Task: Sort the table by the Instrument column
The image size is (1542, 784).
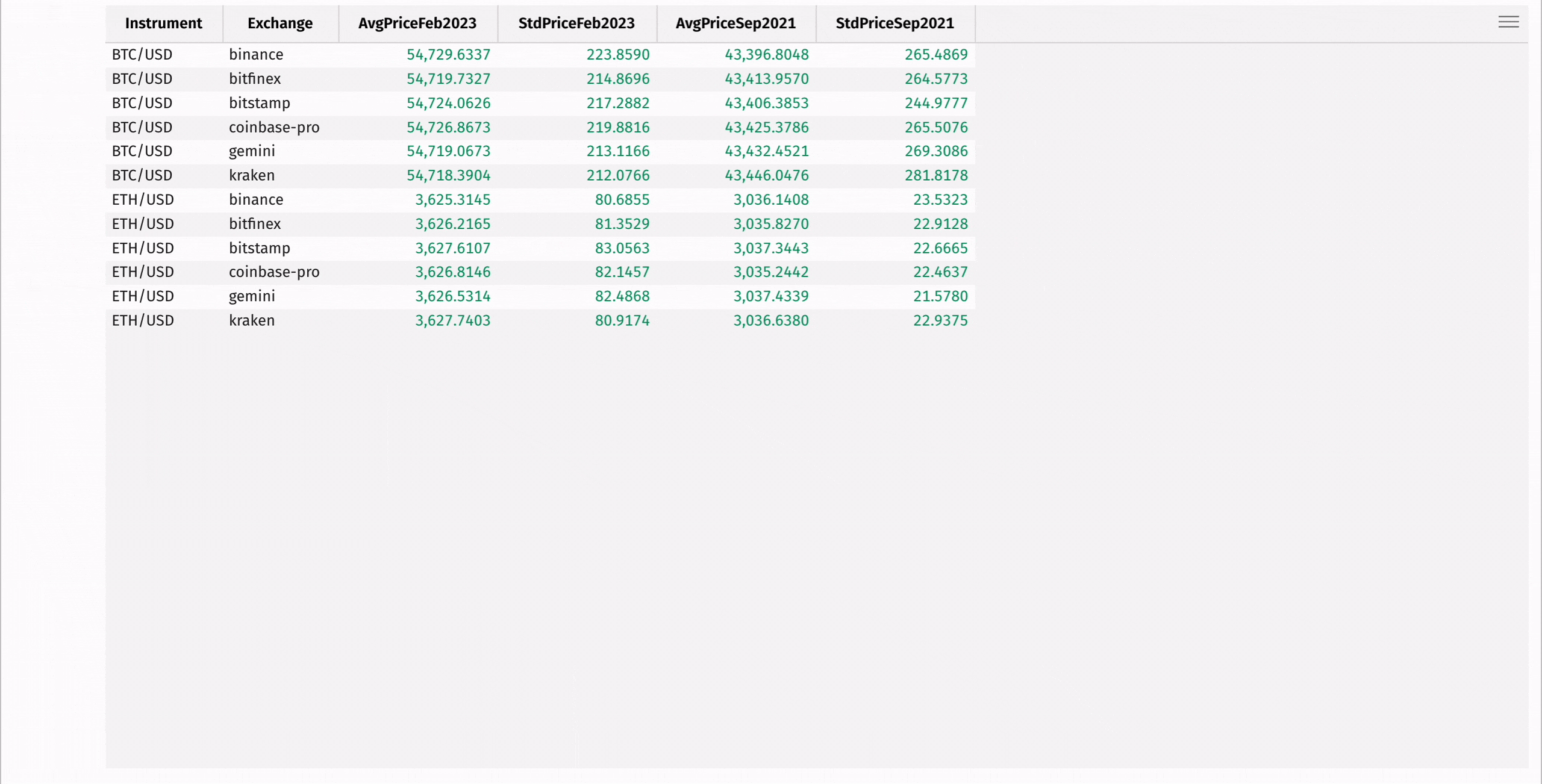Action: 163,23
